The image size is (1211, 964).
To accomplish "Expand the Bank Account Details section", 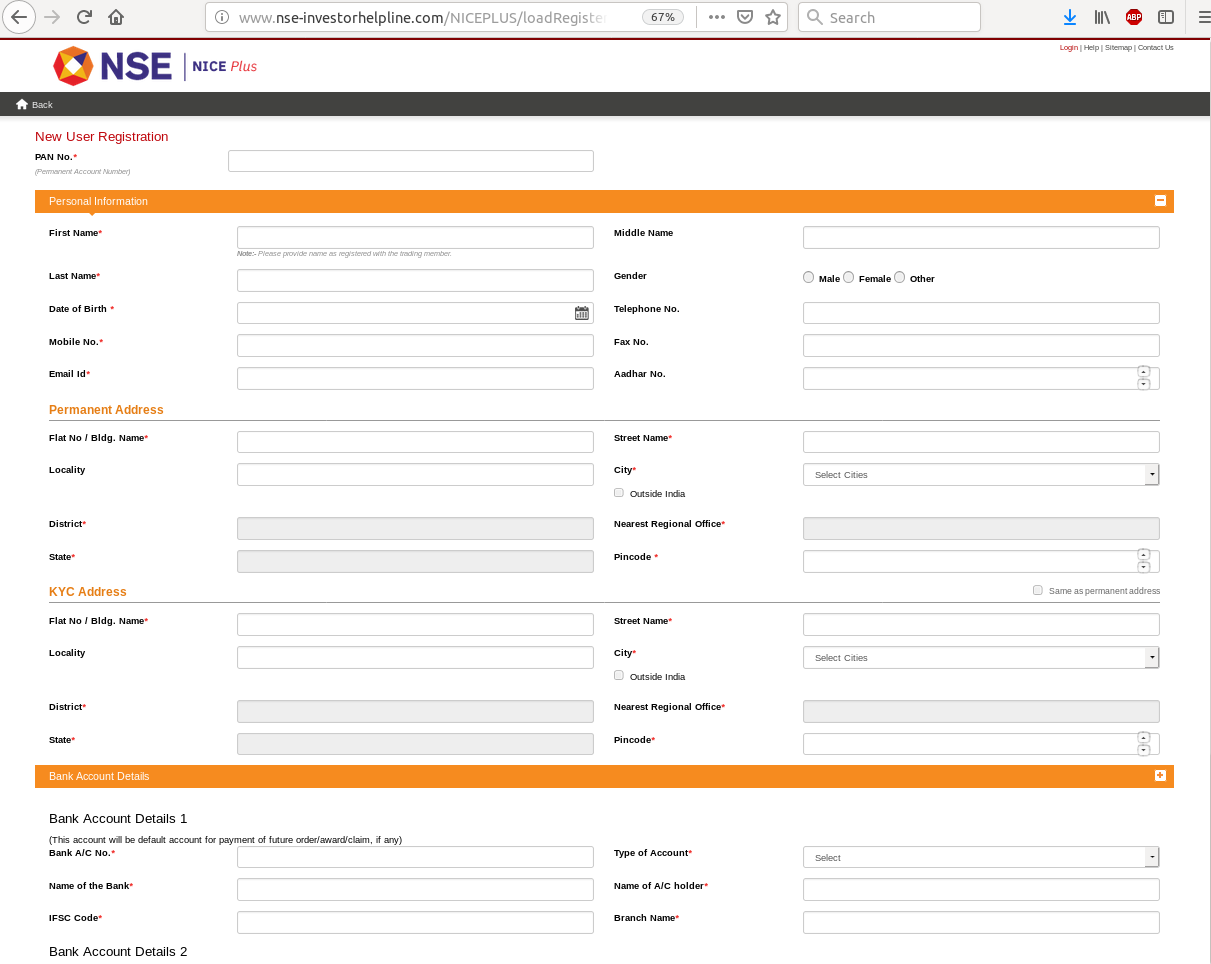I will (1160, 775).
